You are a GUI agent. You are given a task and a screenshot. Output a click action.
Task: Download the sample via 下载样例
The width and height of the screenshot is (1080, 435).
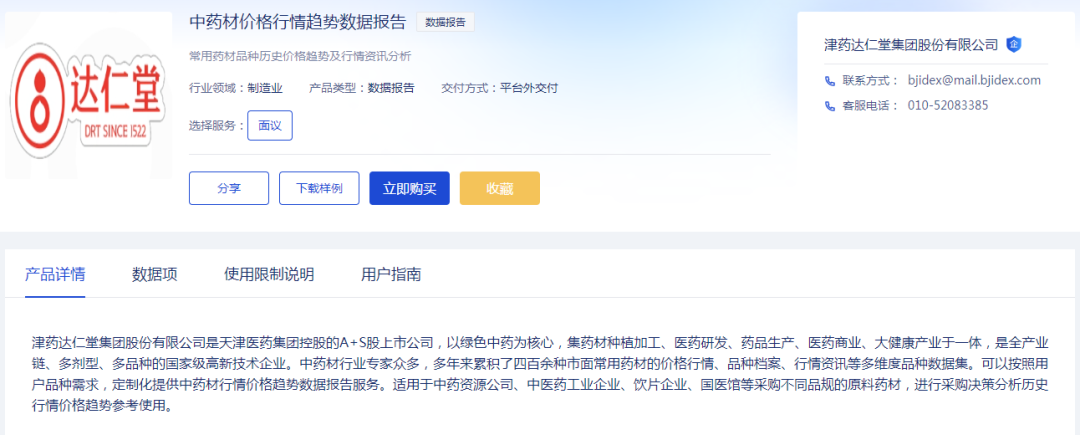click(x=319, y=188)
